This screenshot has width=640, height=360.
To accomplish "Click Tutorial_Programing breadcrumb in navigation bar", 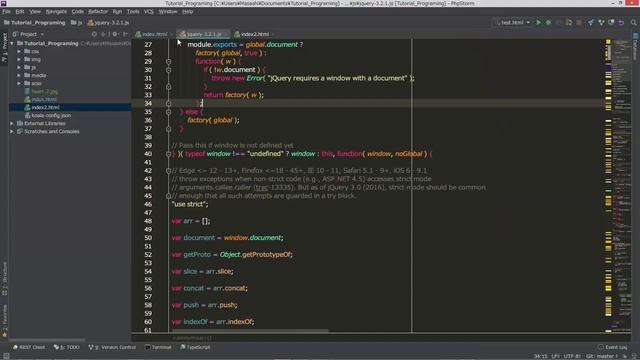I will click(35, 23).
